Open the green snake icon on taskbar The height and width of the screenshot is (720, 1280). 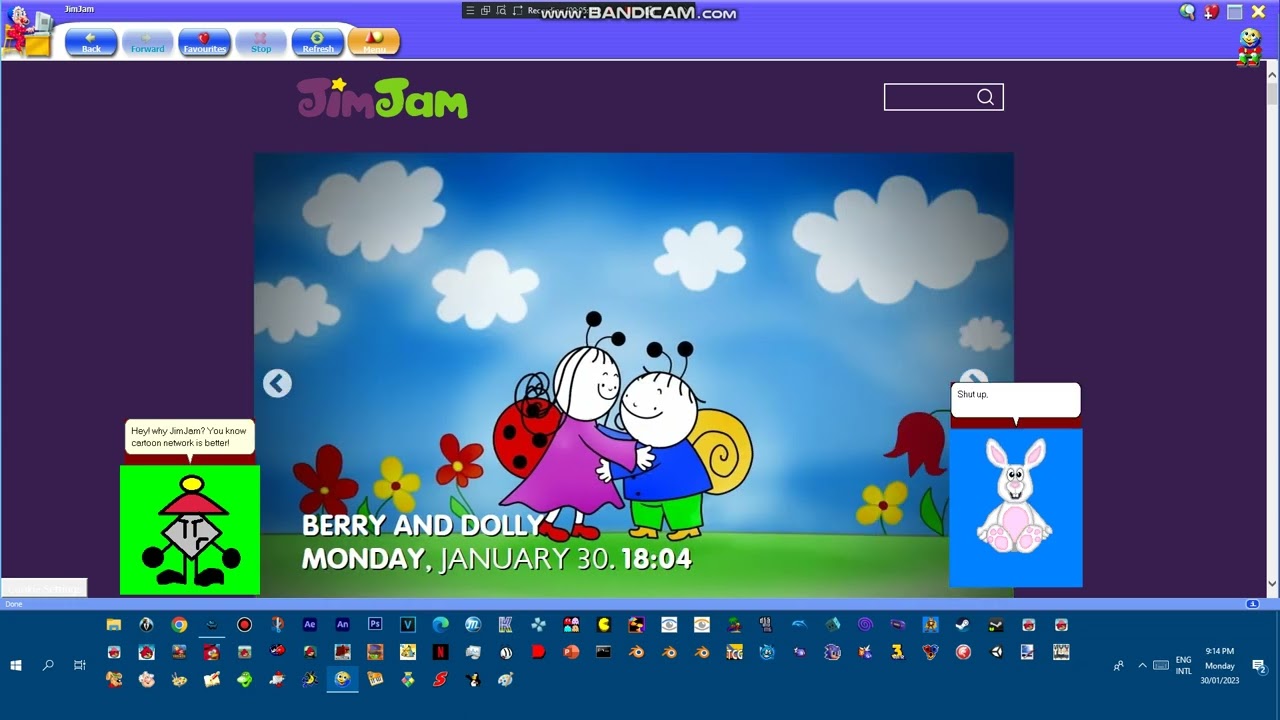tap(244, 679)
